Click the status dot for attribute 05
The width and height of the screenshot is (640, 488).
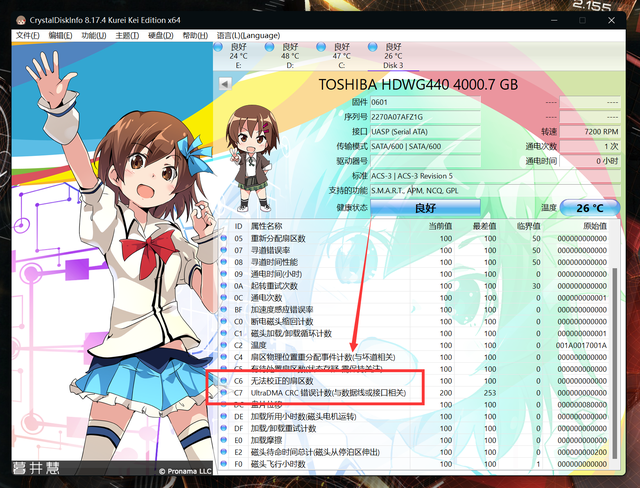pyautogui.click(x=224, y=238)
